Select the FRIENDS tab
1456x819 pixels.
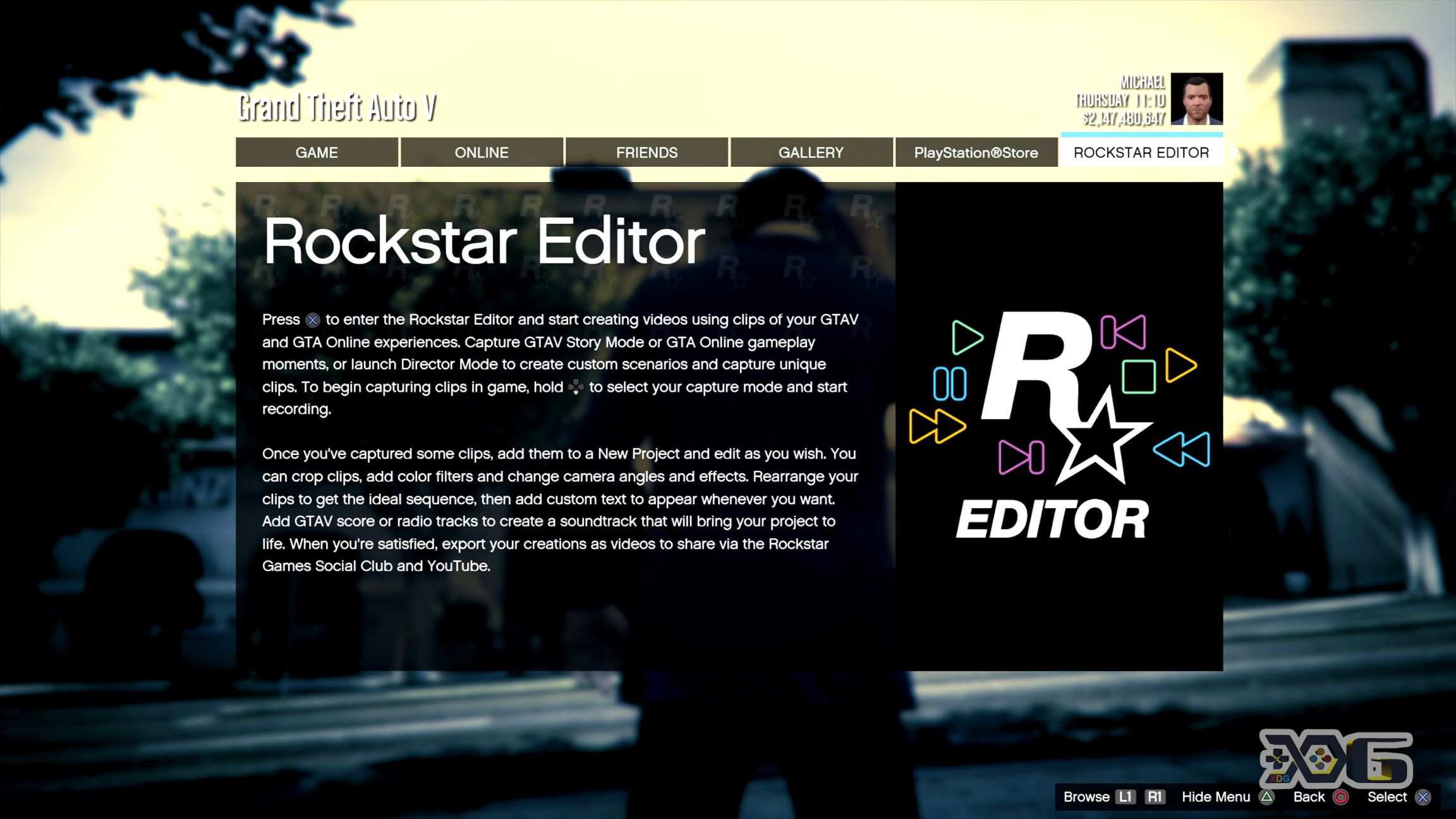coord(646,152)
